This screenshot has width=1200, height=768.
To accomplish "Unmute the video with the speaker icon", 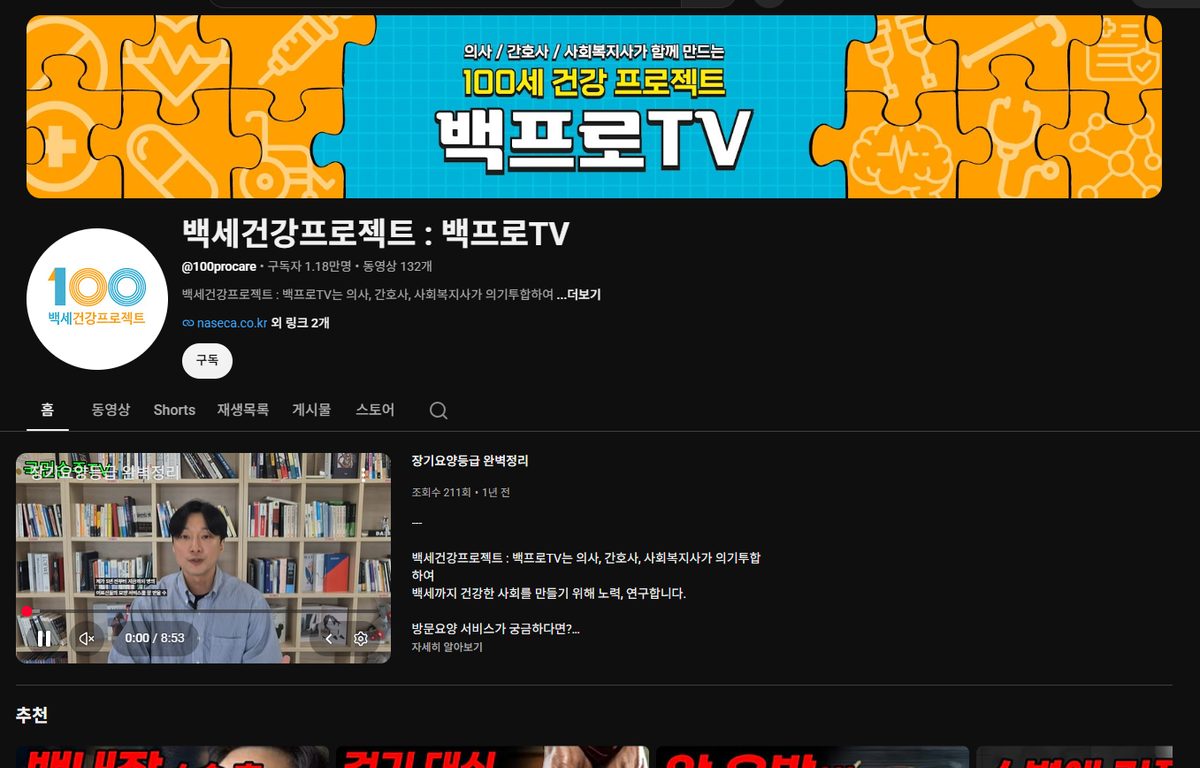I will point(87,638).
